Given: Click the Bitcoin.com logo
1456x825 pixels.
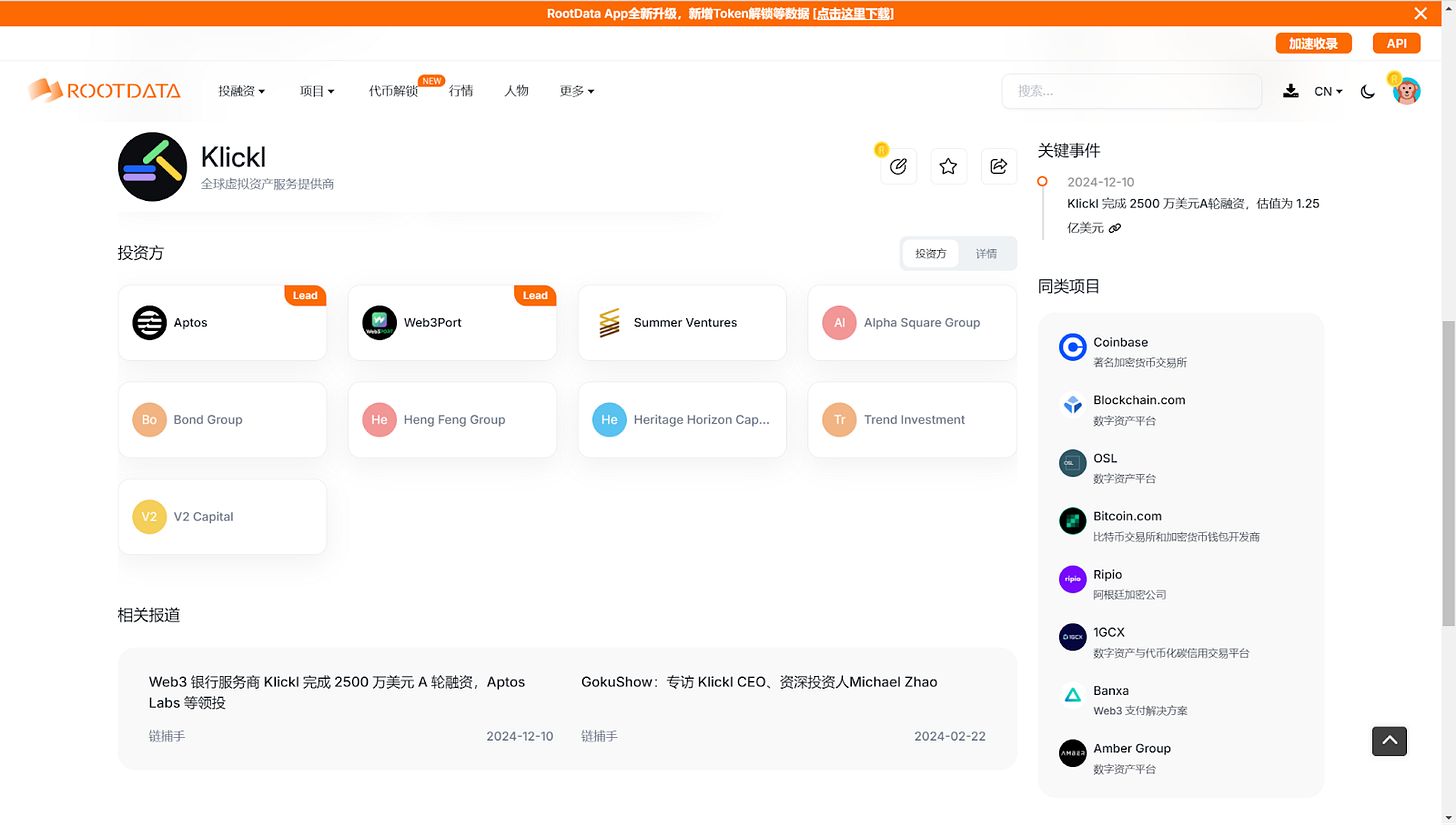Looking at the screenshot, I should [1072, 521].
